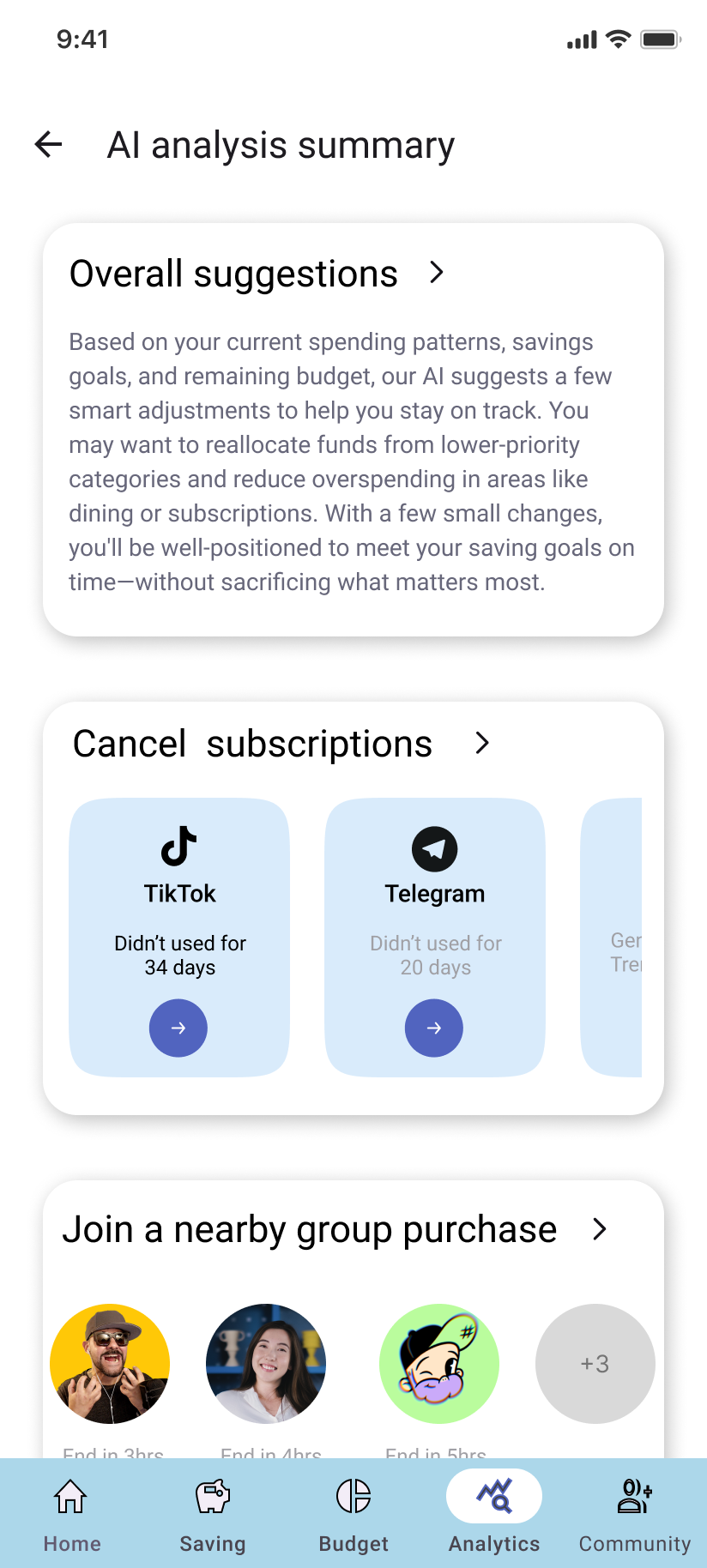707x1568 pixels.
Task: Open the Community people icon
Action: point(635,1498)
